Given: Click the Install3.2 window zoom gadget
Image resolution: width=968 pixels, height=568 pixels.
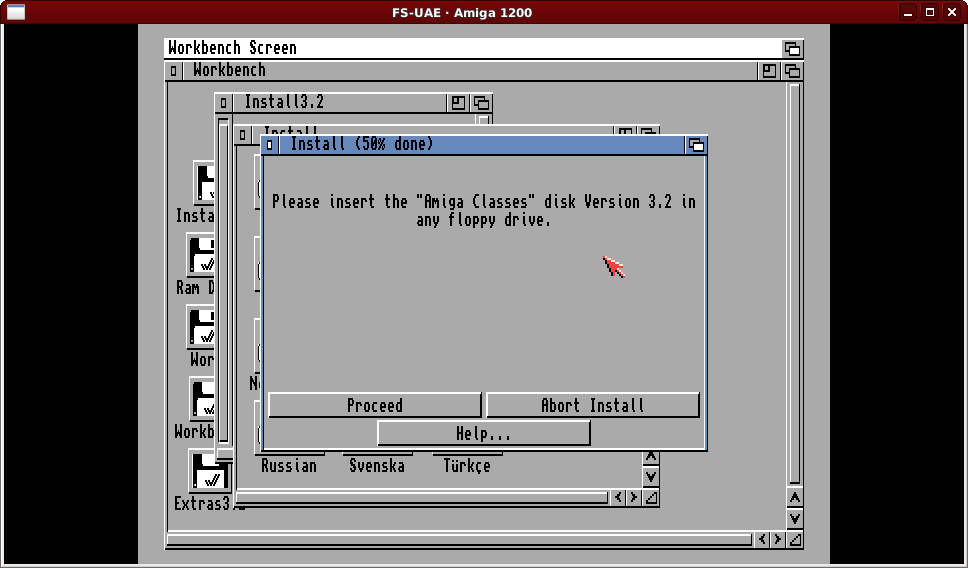Looking at the screenshot, I should (458, 103).
